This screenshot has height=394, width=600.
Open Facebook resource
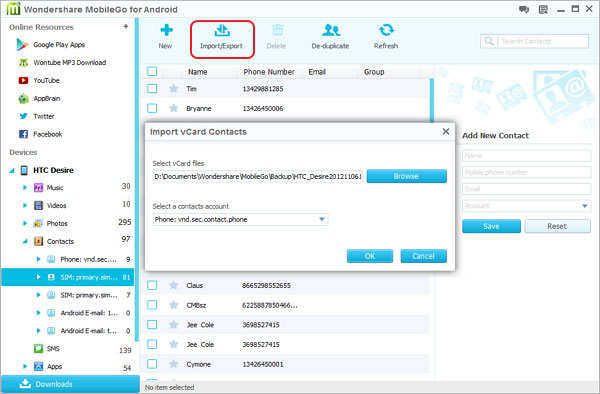point(40,134)
